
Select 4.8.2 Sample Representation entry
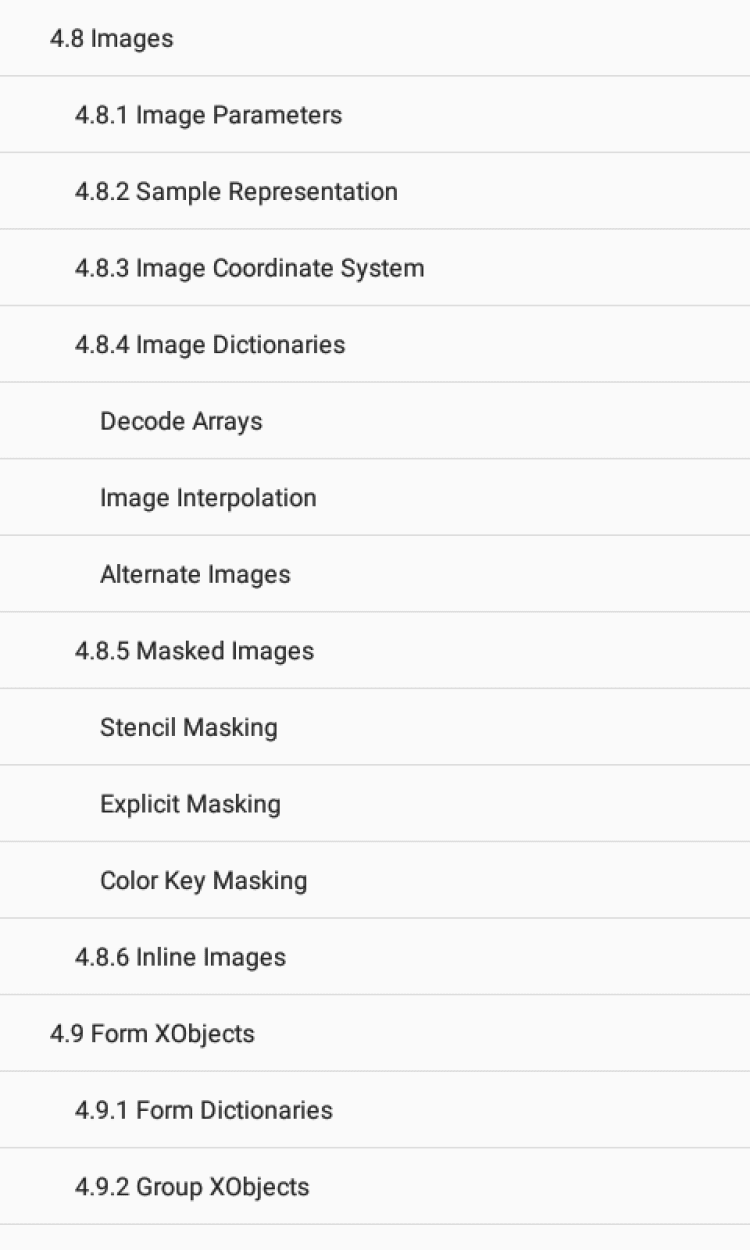coord(236,192)
